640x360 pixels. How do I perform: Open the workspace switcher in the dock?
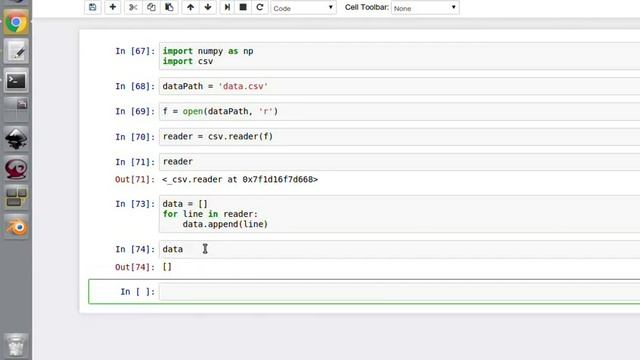[16, 198]
